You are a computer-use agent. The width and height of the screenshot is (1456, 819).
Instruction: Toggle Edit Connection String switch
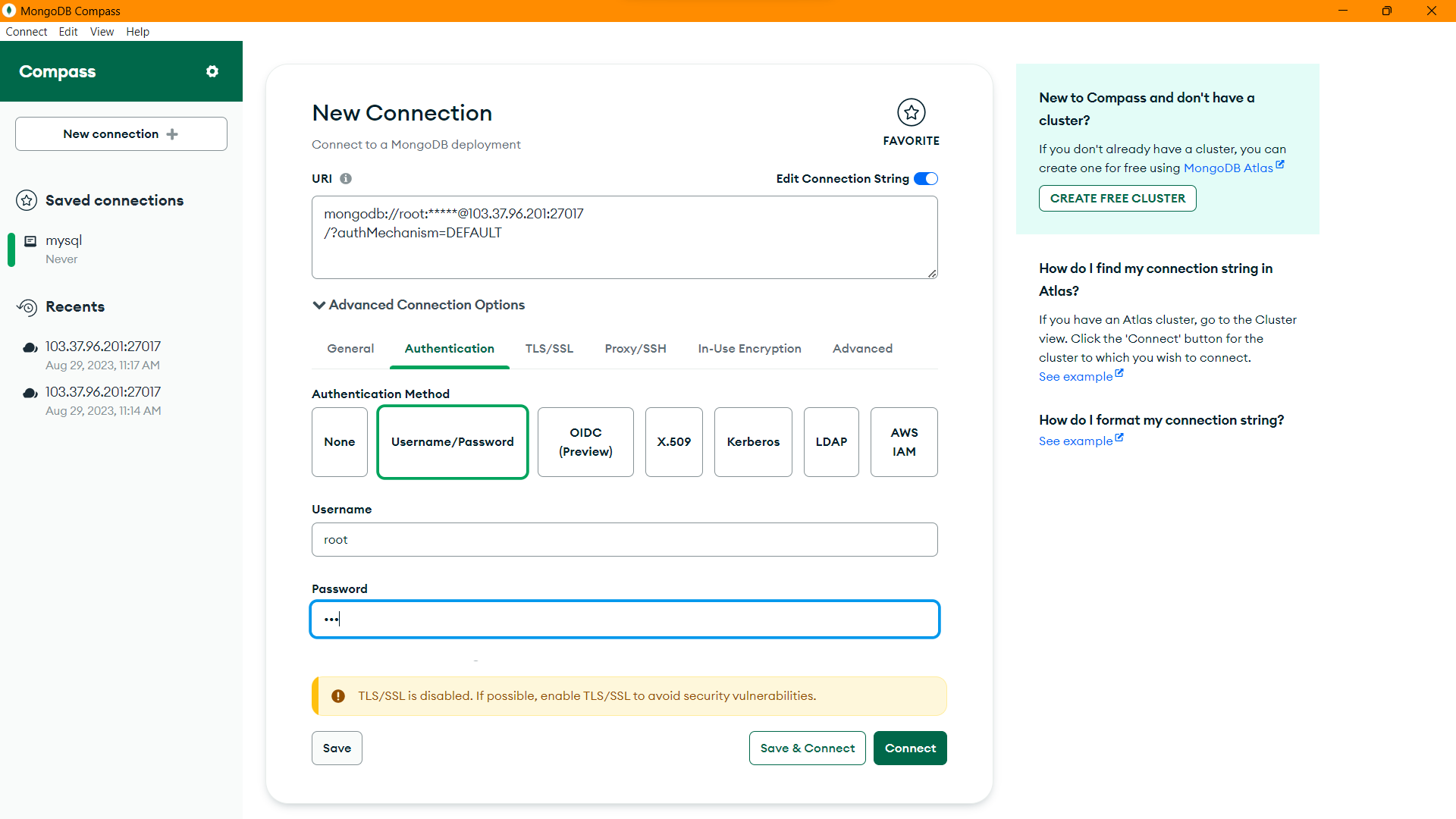click(926, 179)
